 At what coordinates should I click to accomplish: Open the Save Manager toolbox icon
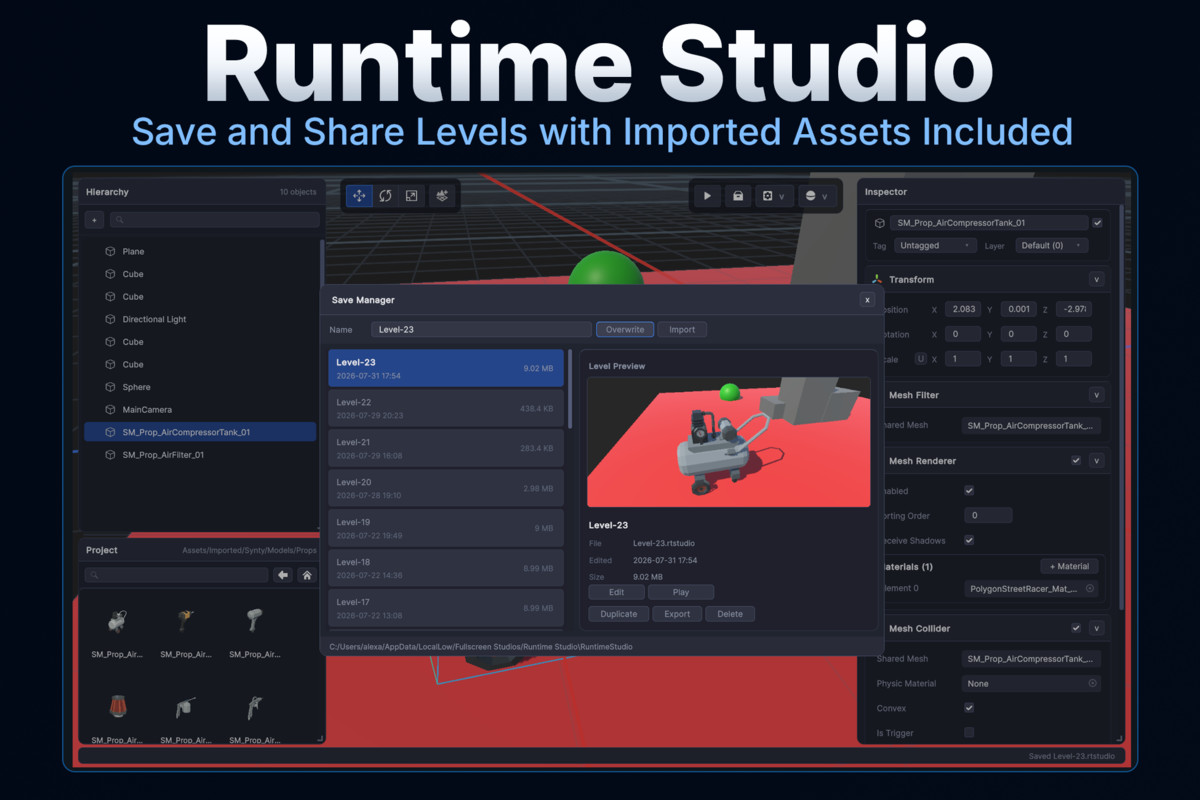738,196
